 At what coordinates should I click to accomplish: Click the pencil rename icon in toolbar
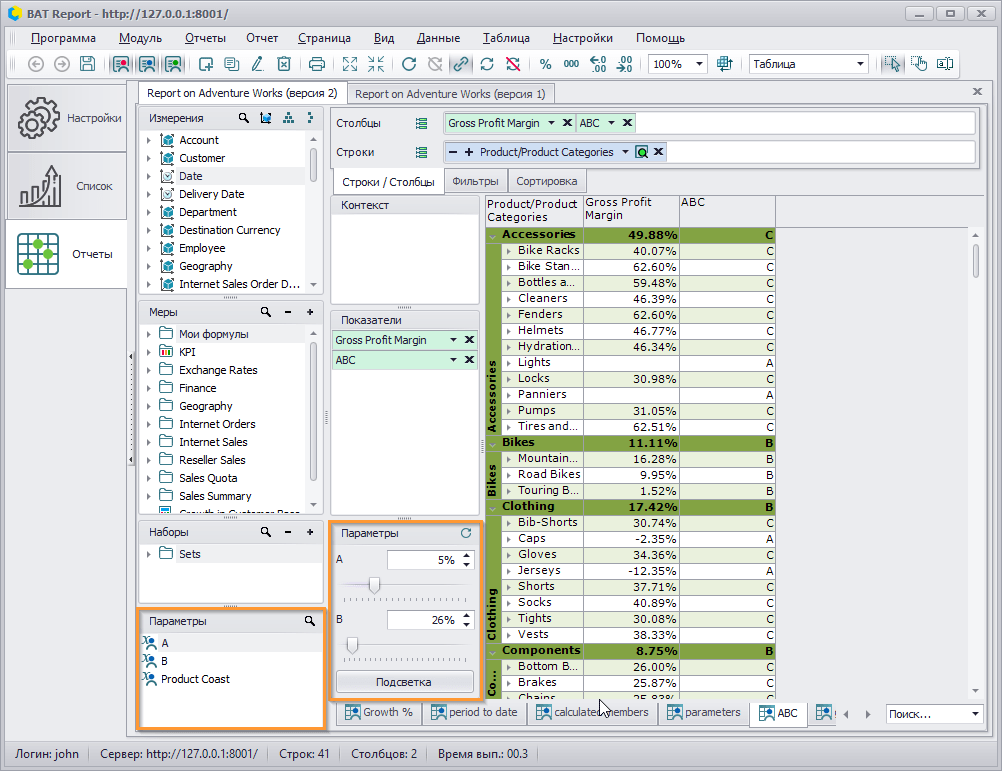point(258,64)
